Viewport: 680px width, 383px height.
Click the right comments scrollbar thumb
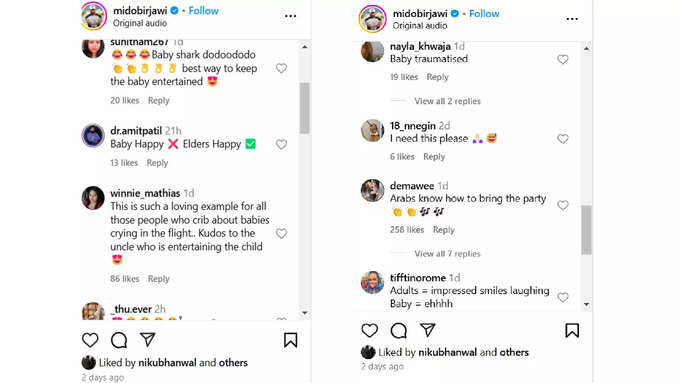pos(586,229)
